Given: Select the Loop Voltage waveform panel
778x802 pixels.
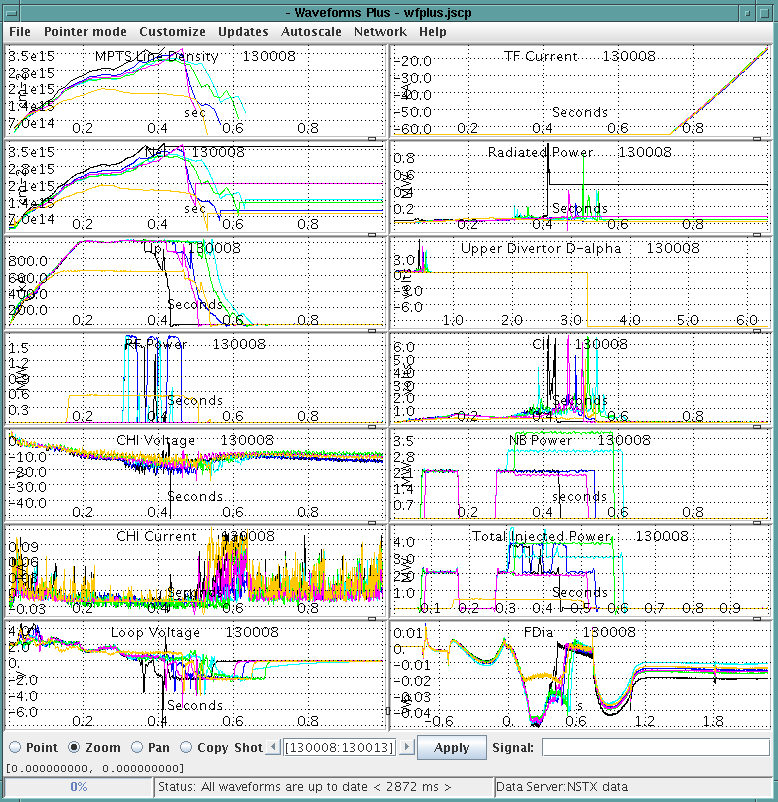Looking at the screenshot, I should (x=195, y=675).
